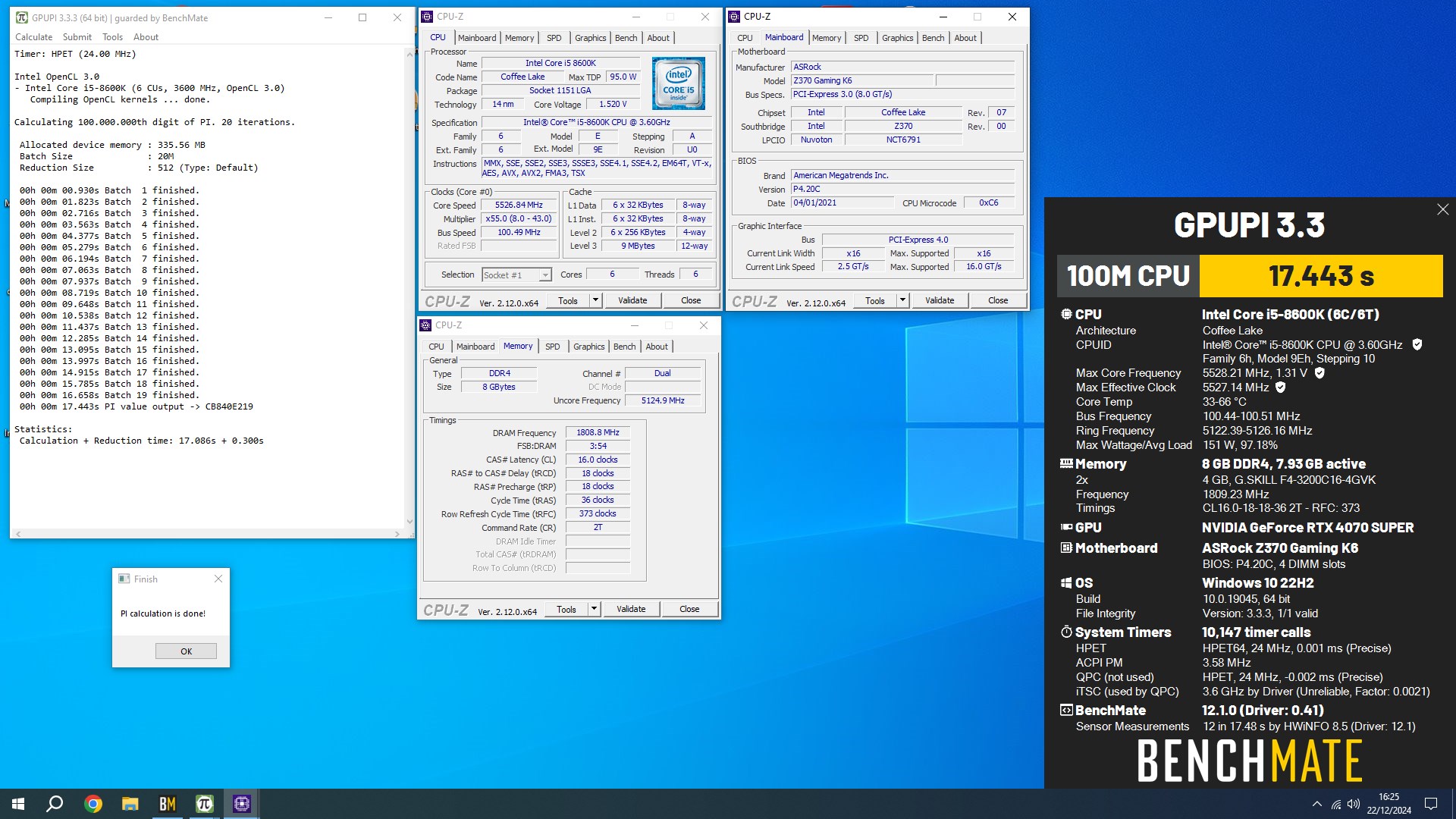Screen dimensions: 1456x819
Task: Click Close button in Mainboard CPU-Z window
Action: [x=998, y=300]
